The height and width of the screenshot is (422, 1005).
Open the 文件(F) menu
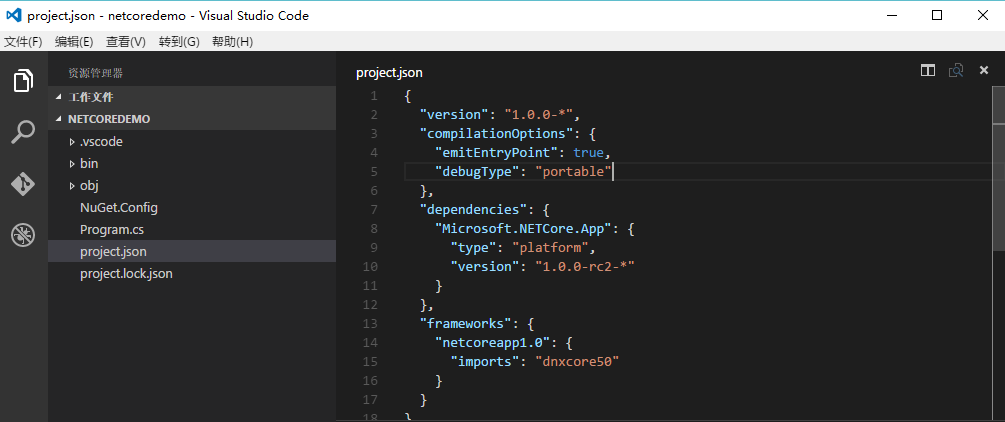click(x=23, y=42)
